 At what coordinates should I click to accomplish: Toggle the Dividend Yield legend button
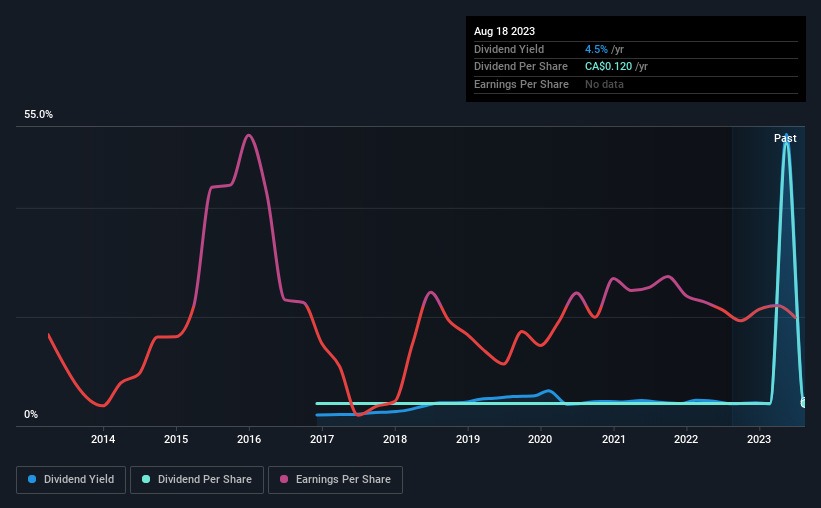coord(71,480)
